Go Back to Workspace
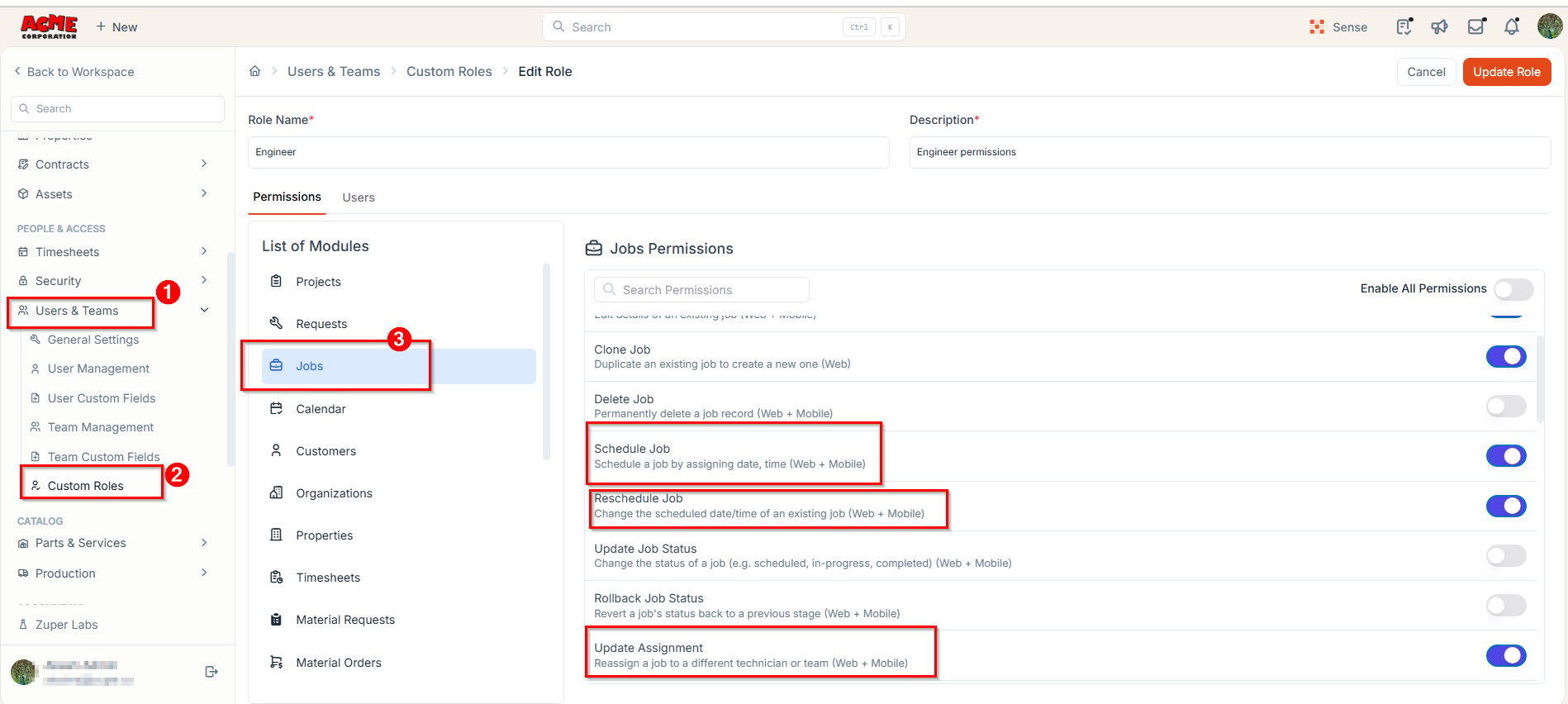 coord(74,72)
